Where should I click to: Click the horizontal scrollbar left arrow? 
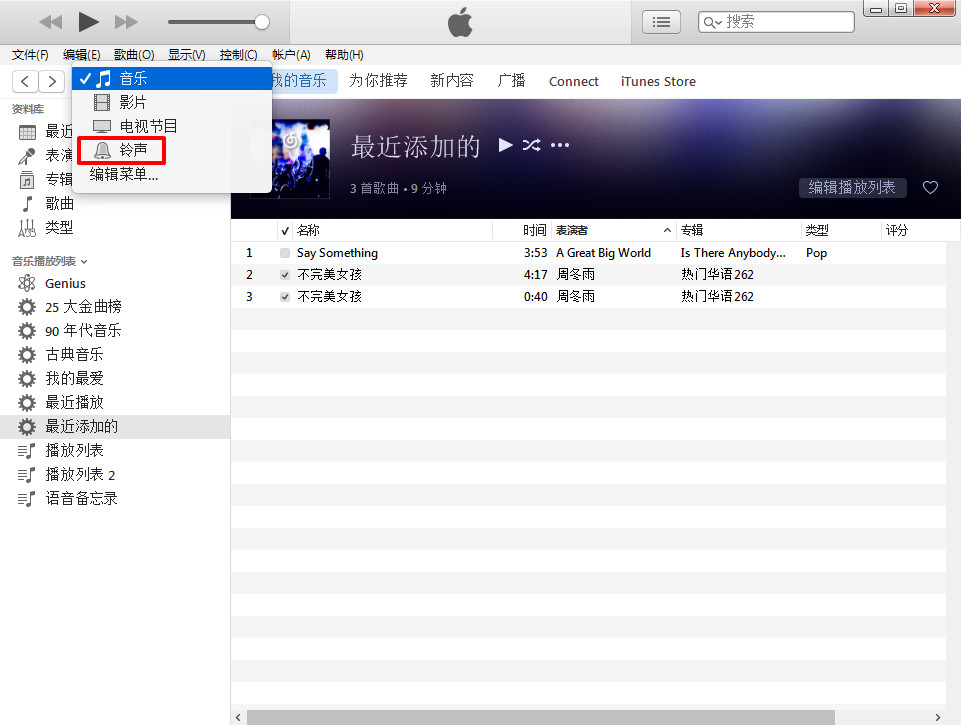(x=238, y=717)
